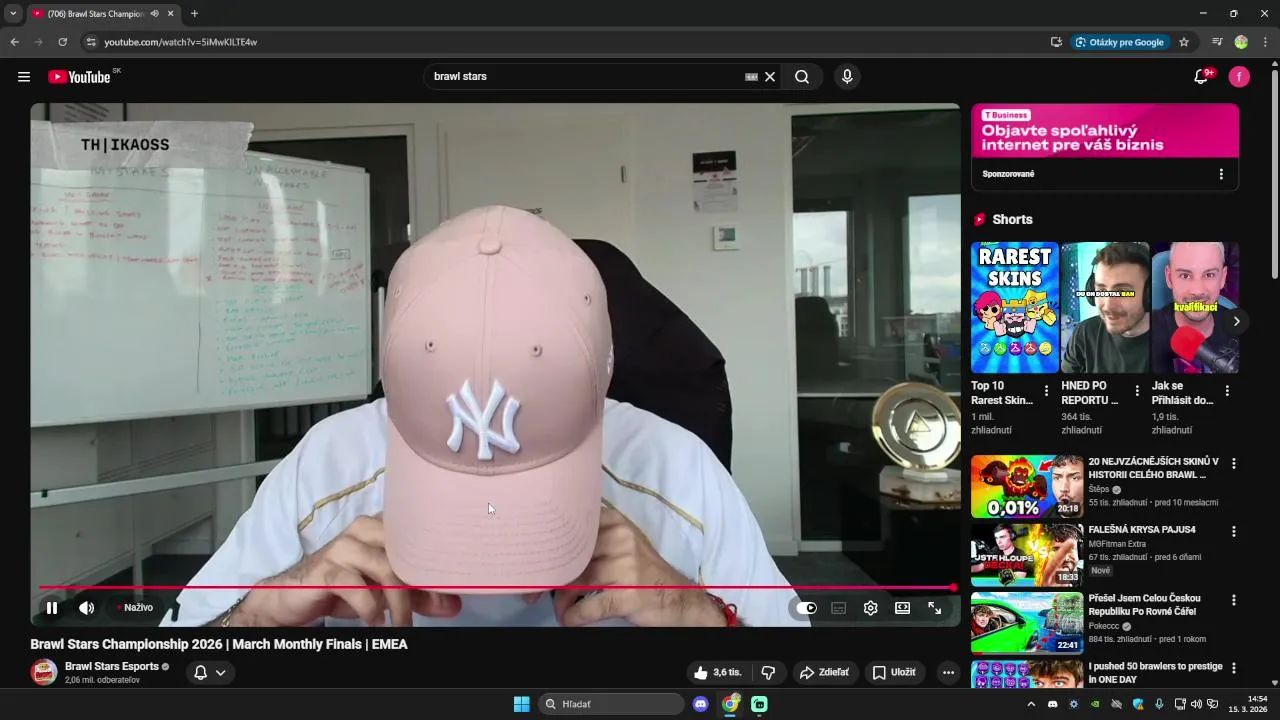Image resolution: width=1280 pixels, height=720 pixels.
Task: Open the on-screen keyboard icon in the search box
Action: 751,77
